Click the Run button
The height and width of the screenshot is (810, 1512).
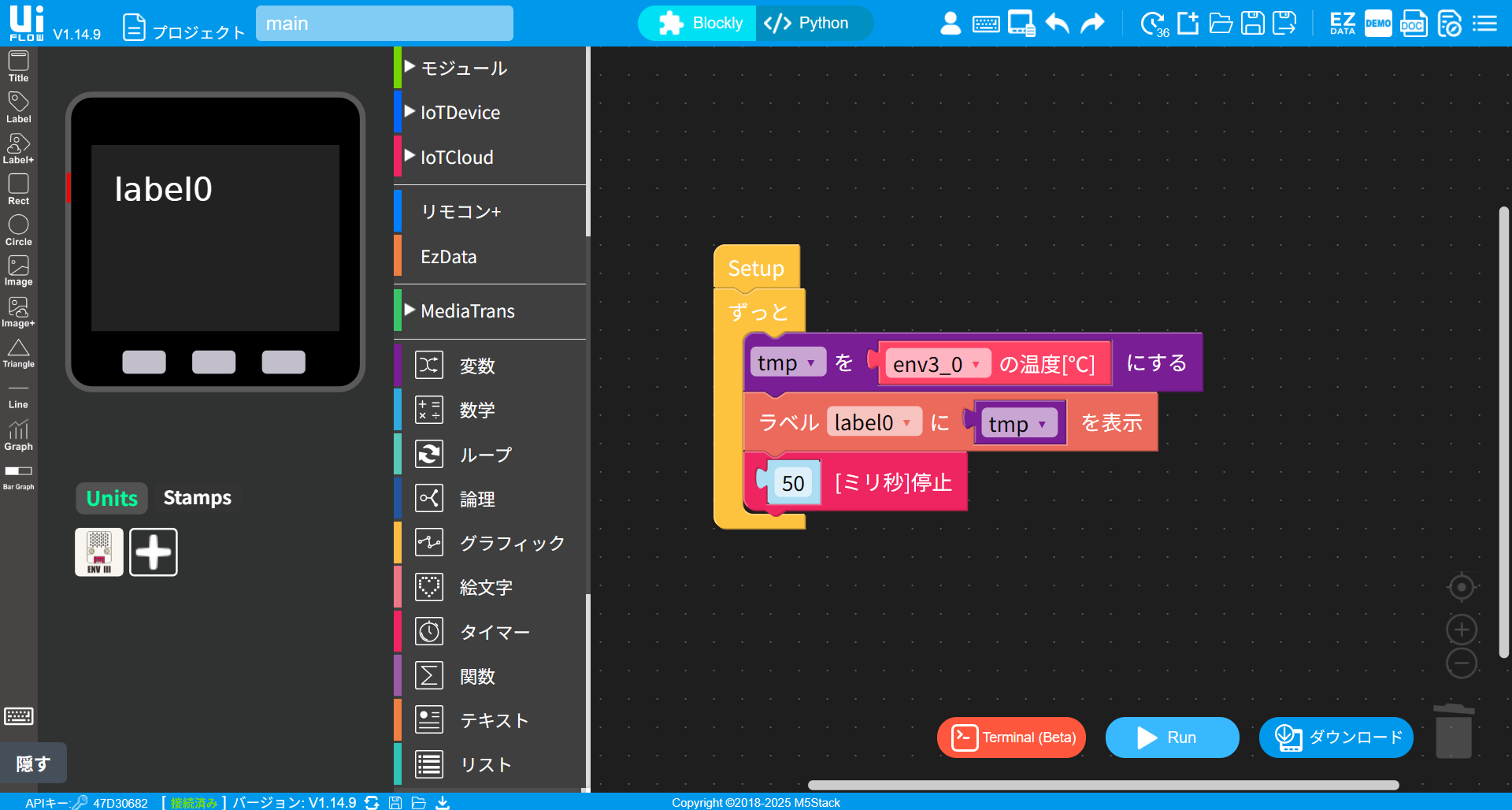pyautogui.click(x=1171, y=737)
